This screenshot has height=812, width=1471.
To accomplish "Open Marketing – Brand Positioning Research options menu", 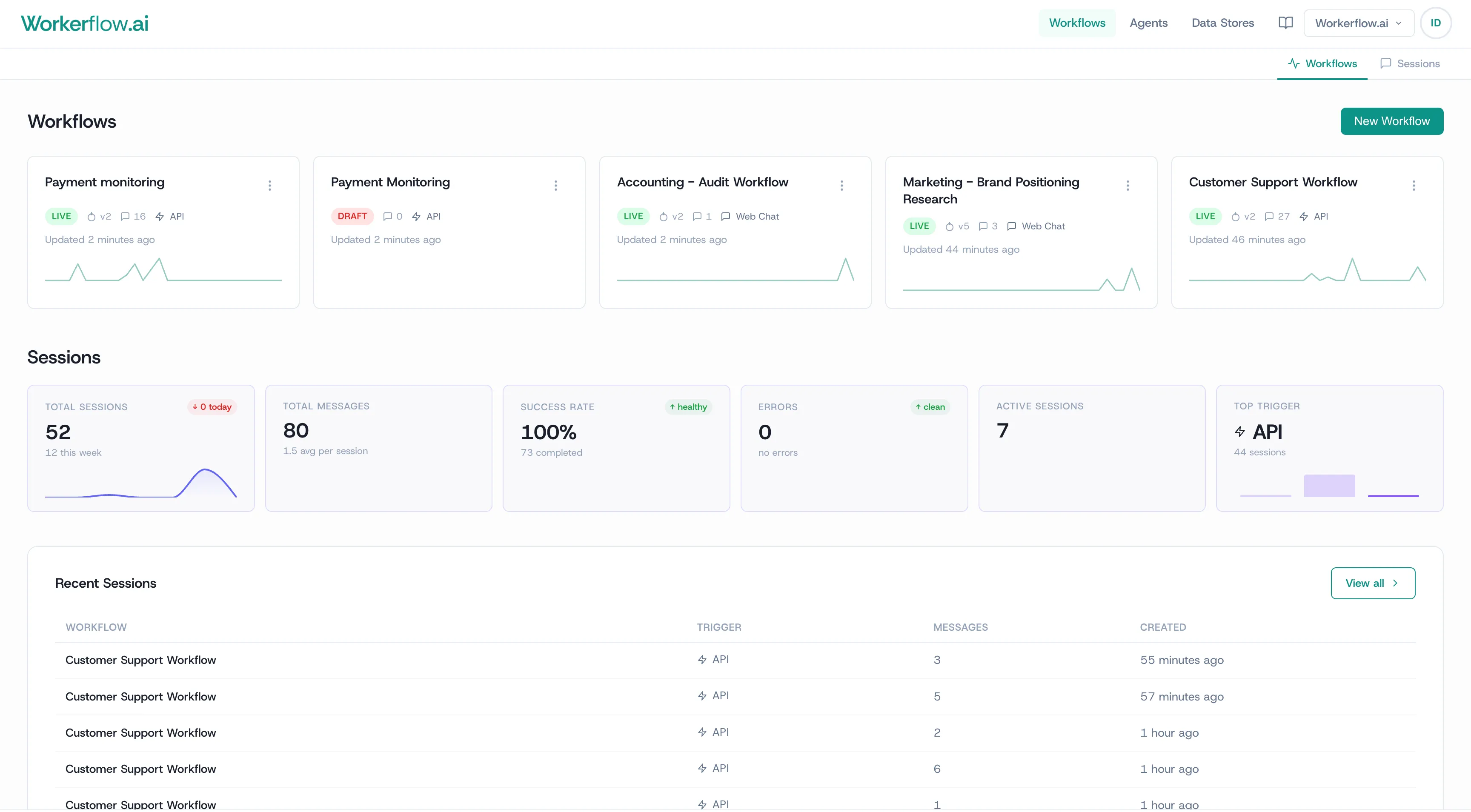I will (x=1127, y=186).
